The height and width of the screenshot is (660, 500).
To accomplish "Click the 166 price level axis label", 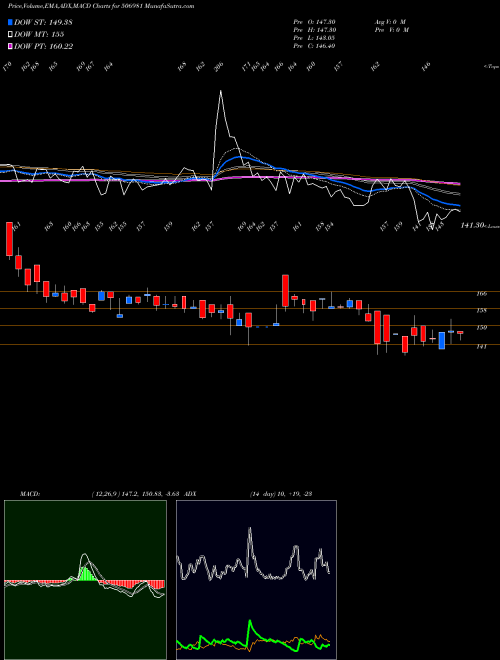I will pyautogui.click(x=482, y=294).
